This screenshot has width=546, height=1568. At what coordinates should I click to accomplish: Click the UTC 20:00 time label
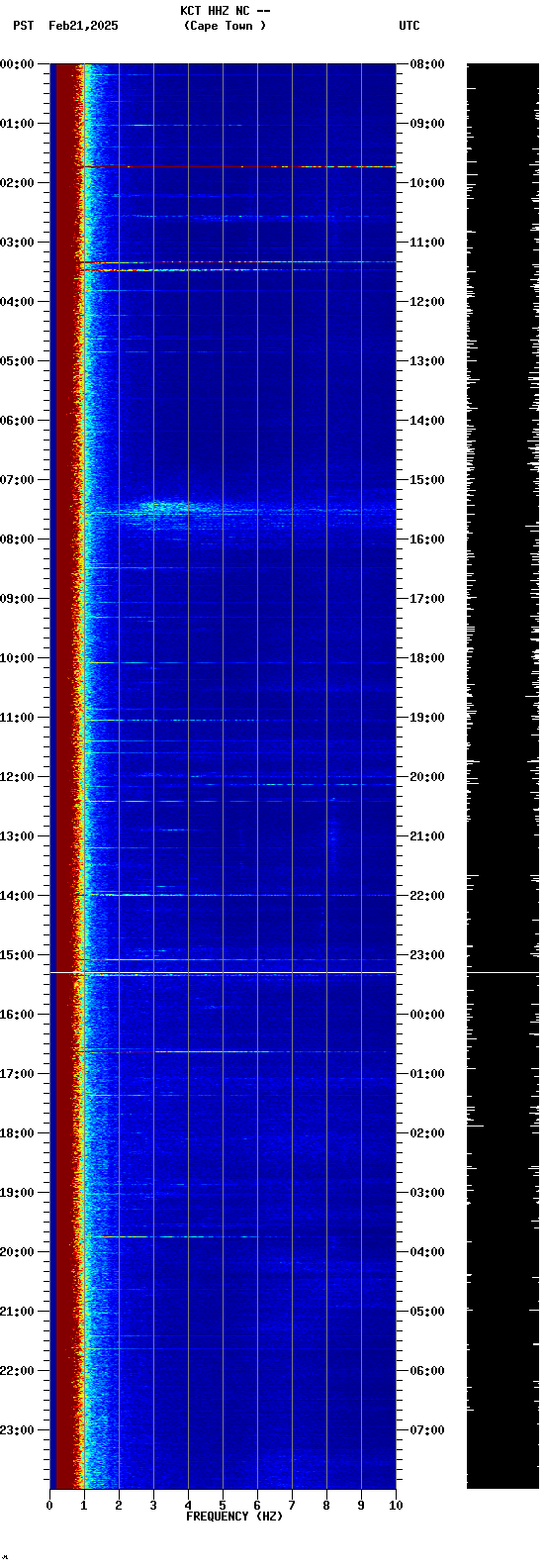(x=426, y=777)
